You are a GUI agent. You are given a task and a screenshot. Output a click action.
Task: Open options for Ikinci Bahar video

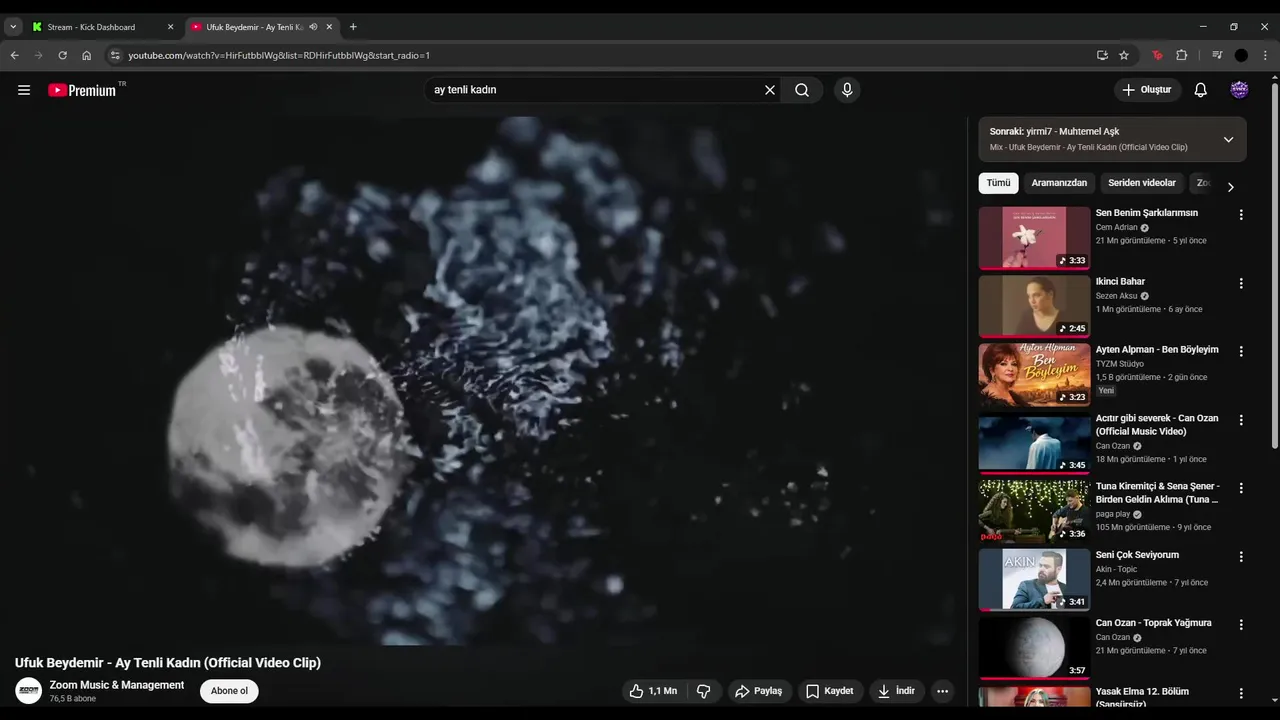(x=1241, y=284)
